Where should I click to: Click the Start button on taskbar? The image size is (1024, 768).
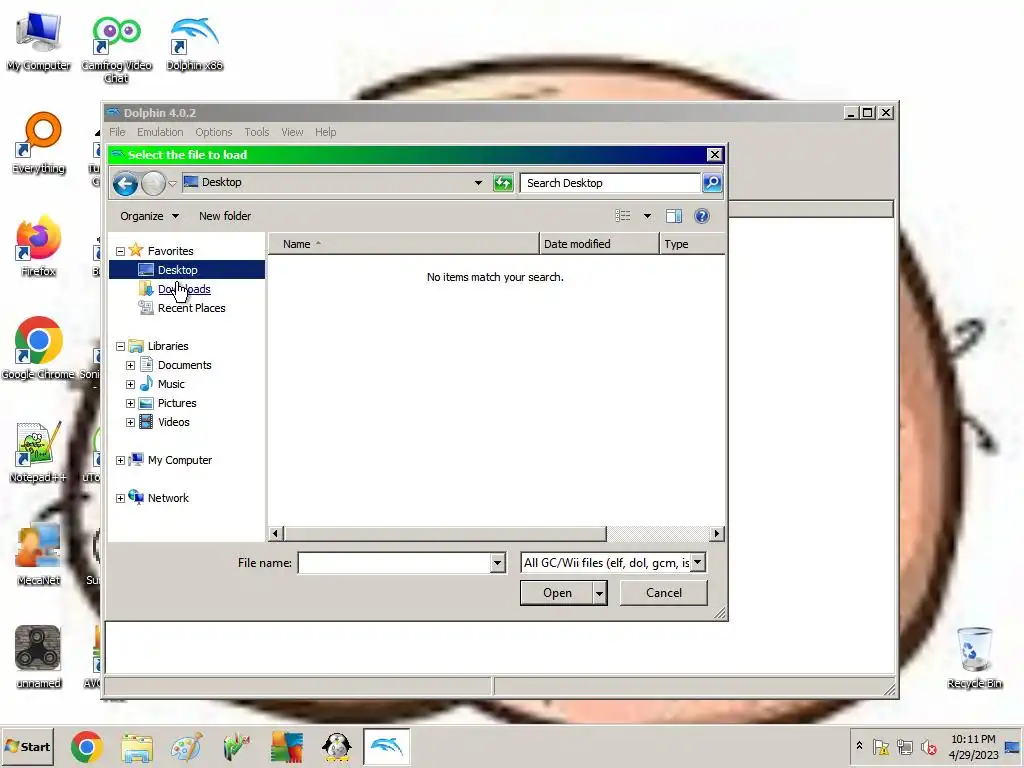[27, 746]
